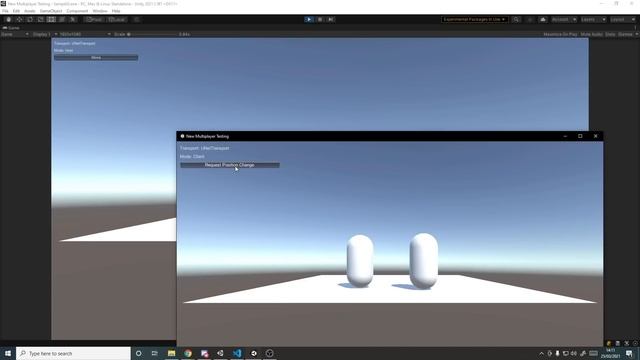Open Visual Studio Code from taskbar

[237, 353]
